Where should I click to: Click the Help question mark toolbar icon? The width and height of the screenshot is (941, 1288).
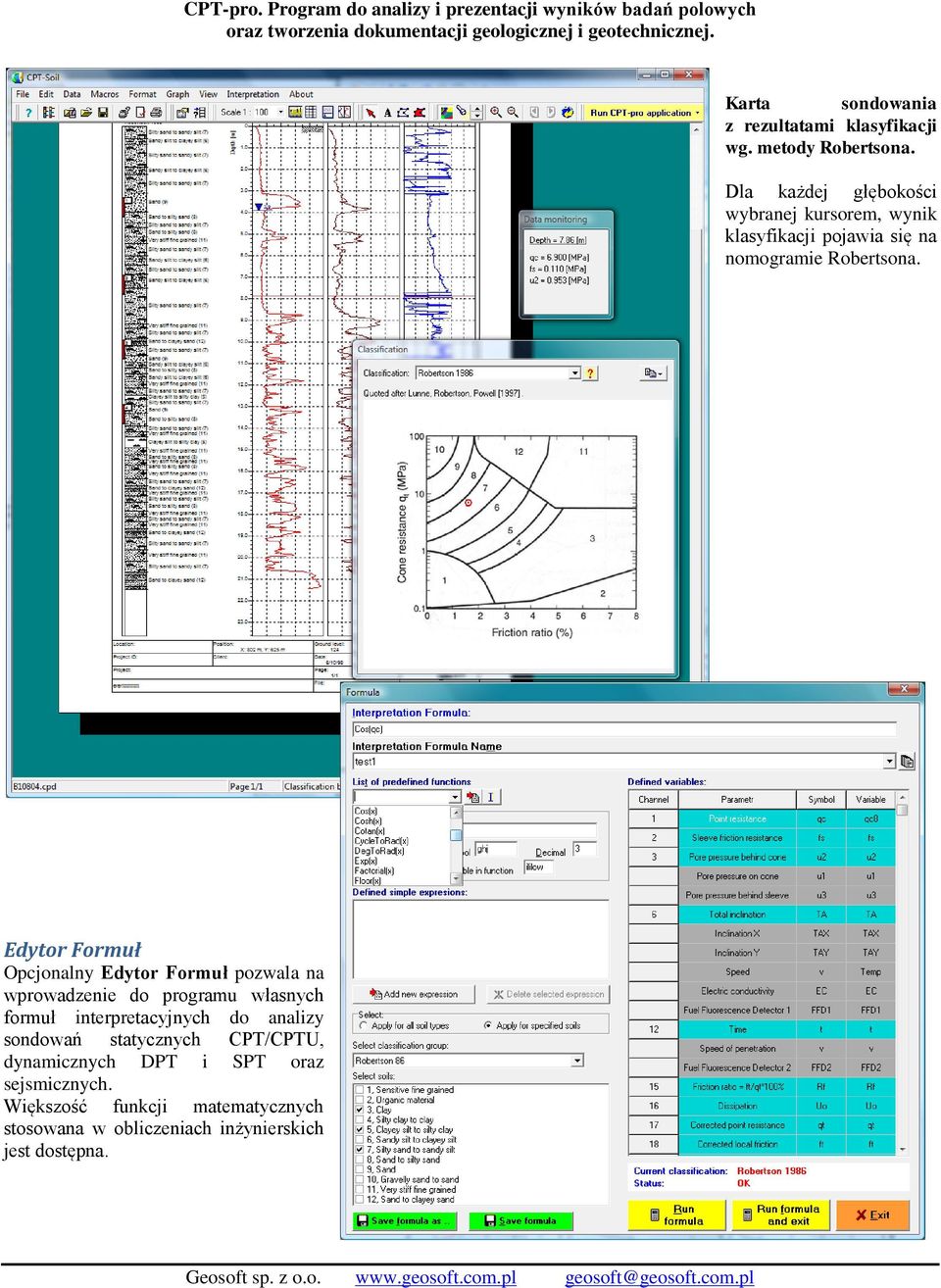click(28, 113)
